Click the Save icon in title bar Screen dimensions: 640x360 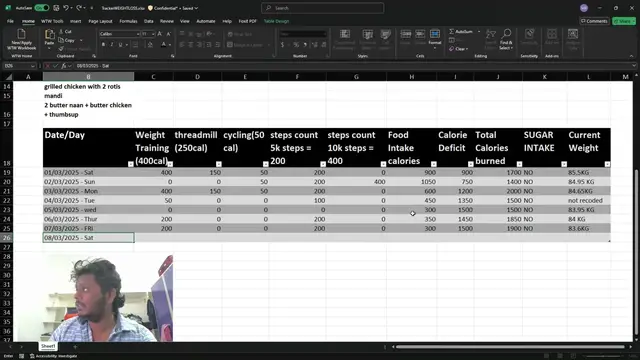click(56, 8)
